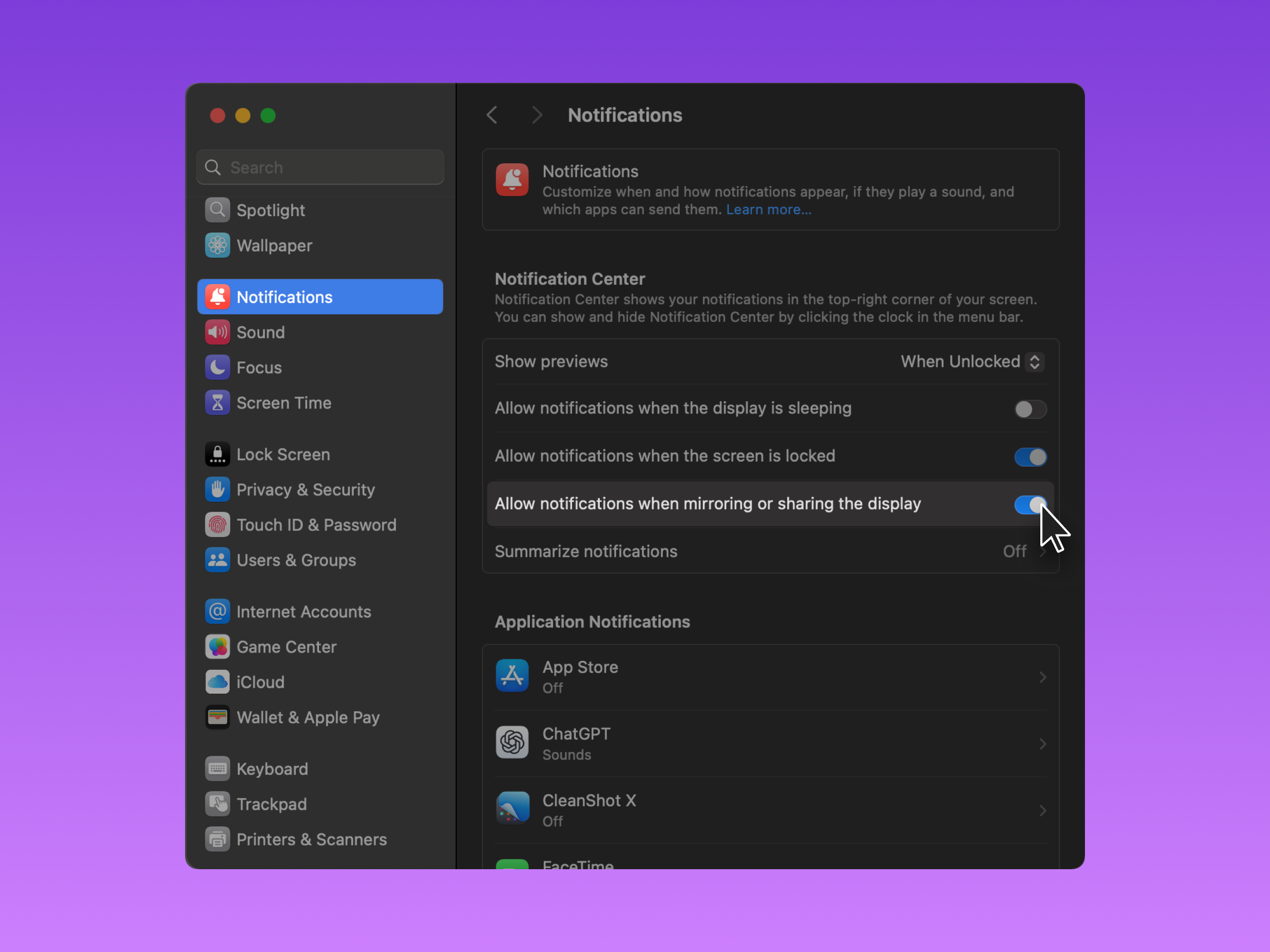This screenshot has height=952, width=1270.
Task: Open ChatGPT notification settings row
Action: (x=769, y=744)
